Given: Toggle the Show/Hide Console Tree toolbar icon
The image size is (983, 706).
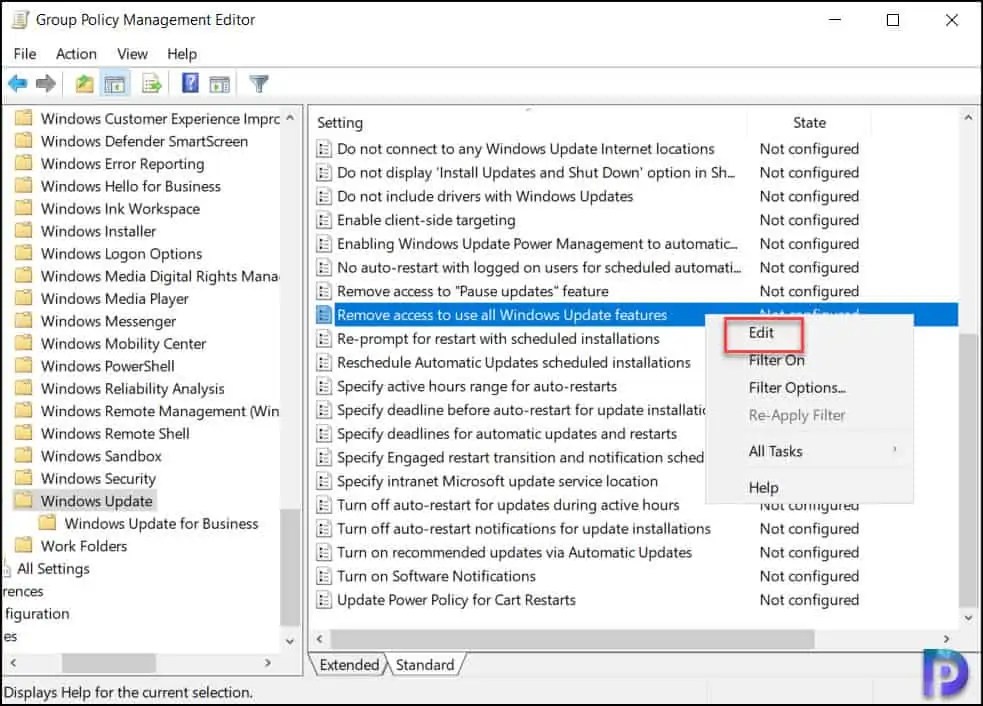Looking at the screenshot, I should pyautogui.click(x=115, y=83).
